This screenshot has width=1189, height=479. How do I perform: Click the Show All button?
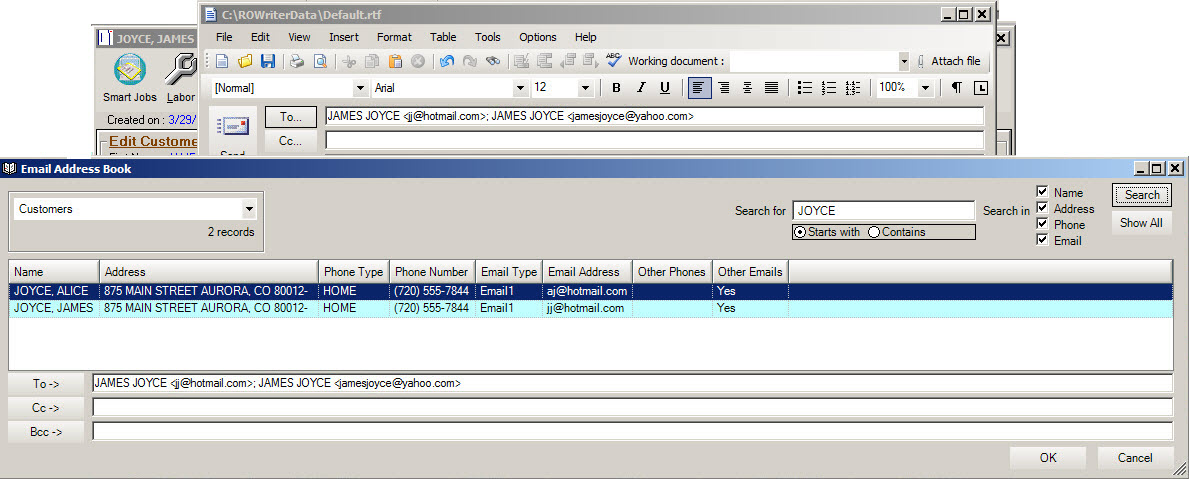tap(1141, 223)
